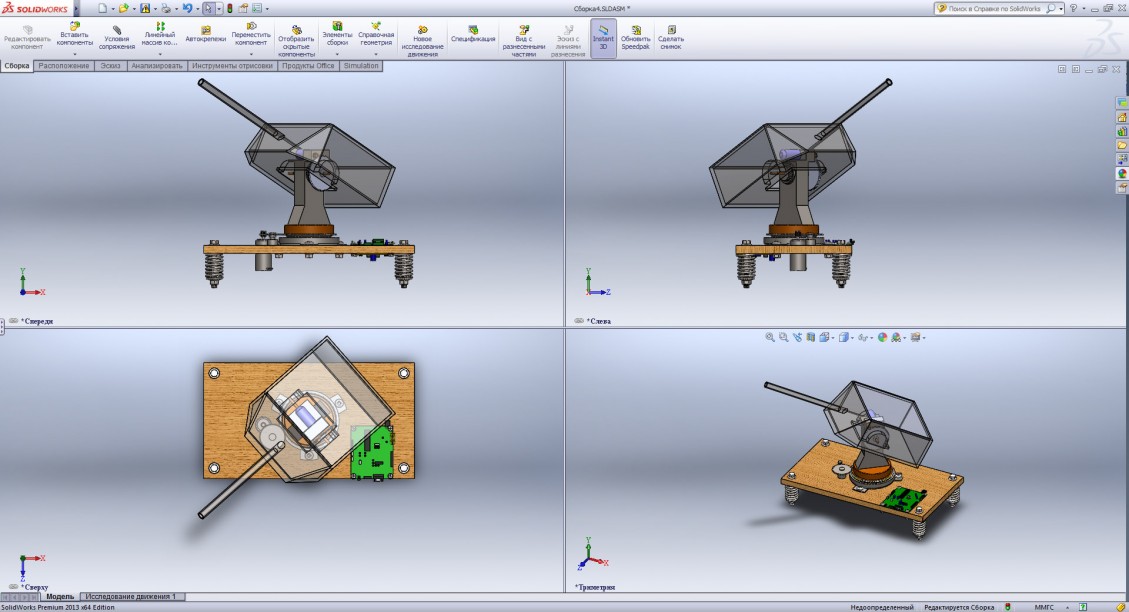Open dropdown next to Open file icon
The image size is (1129, 612).
pos(135,9)
